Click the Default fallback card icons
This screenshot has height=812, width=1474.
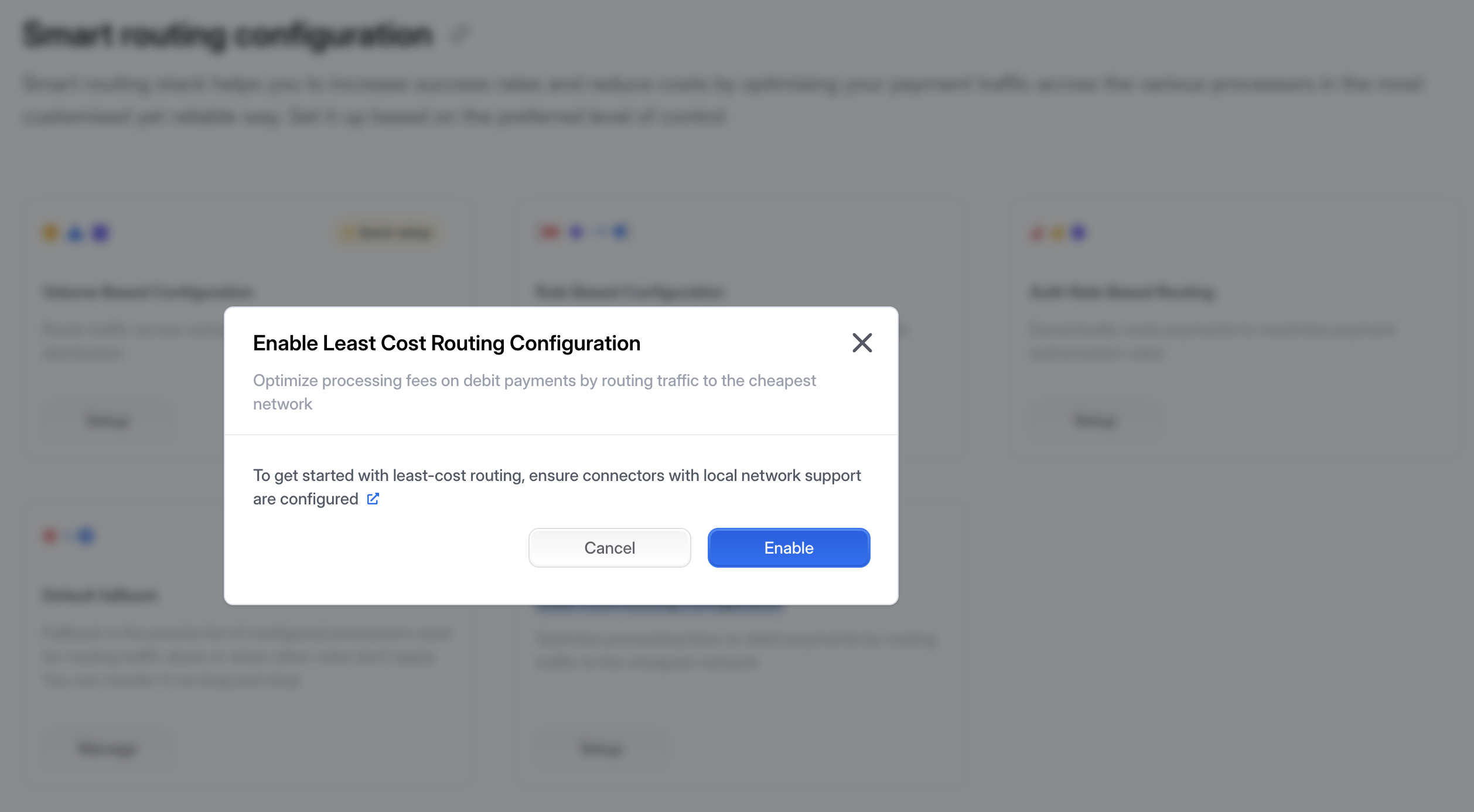click(x=69, y=535)
